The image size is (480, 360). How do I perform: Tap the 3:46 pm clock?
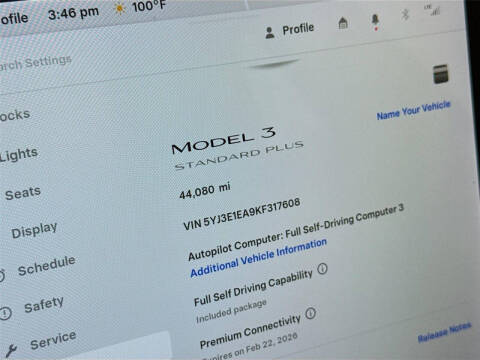click(x=73, y=14)
